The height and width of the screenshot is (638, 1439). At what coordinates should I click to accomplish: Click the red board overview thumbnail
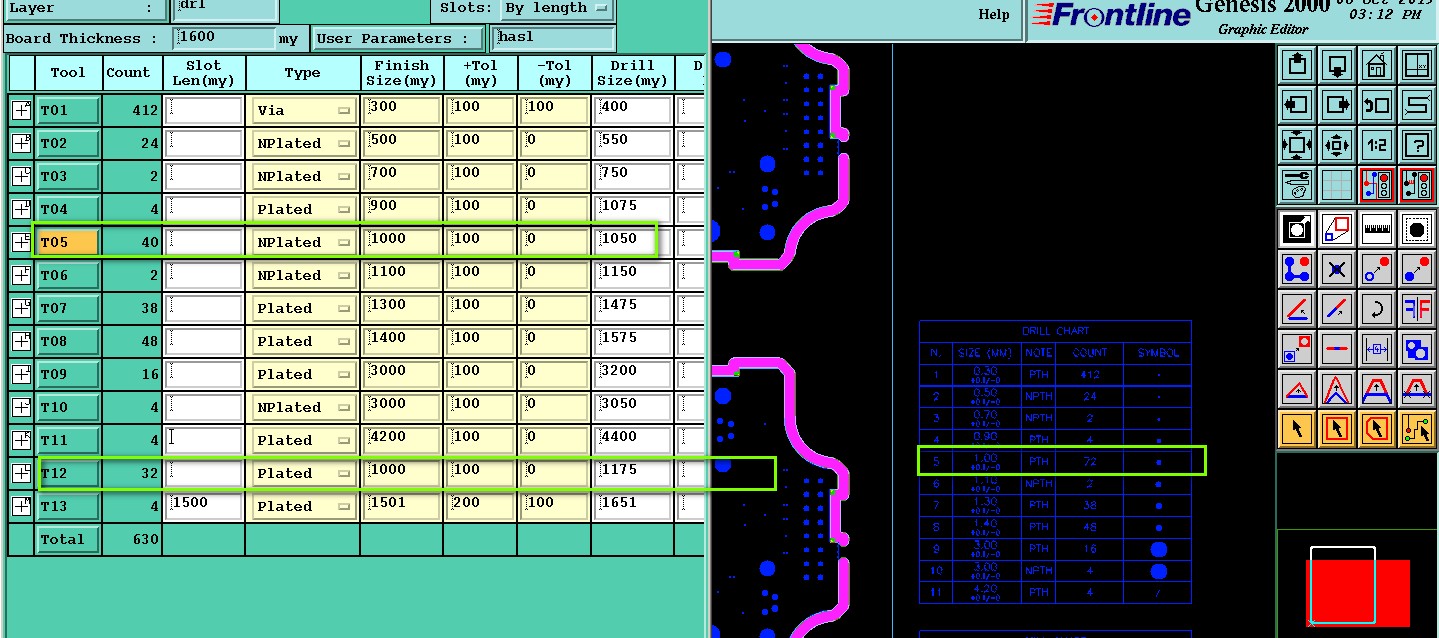click(x=1357, y=591)
